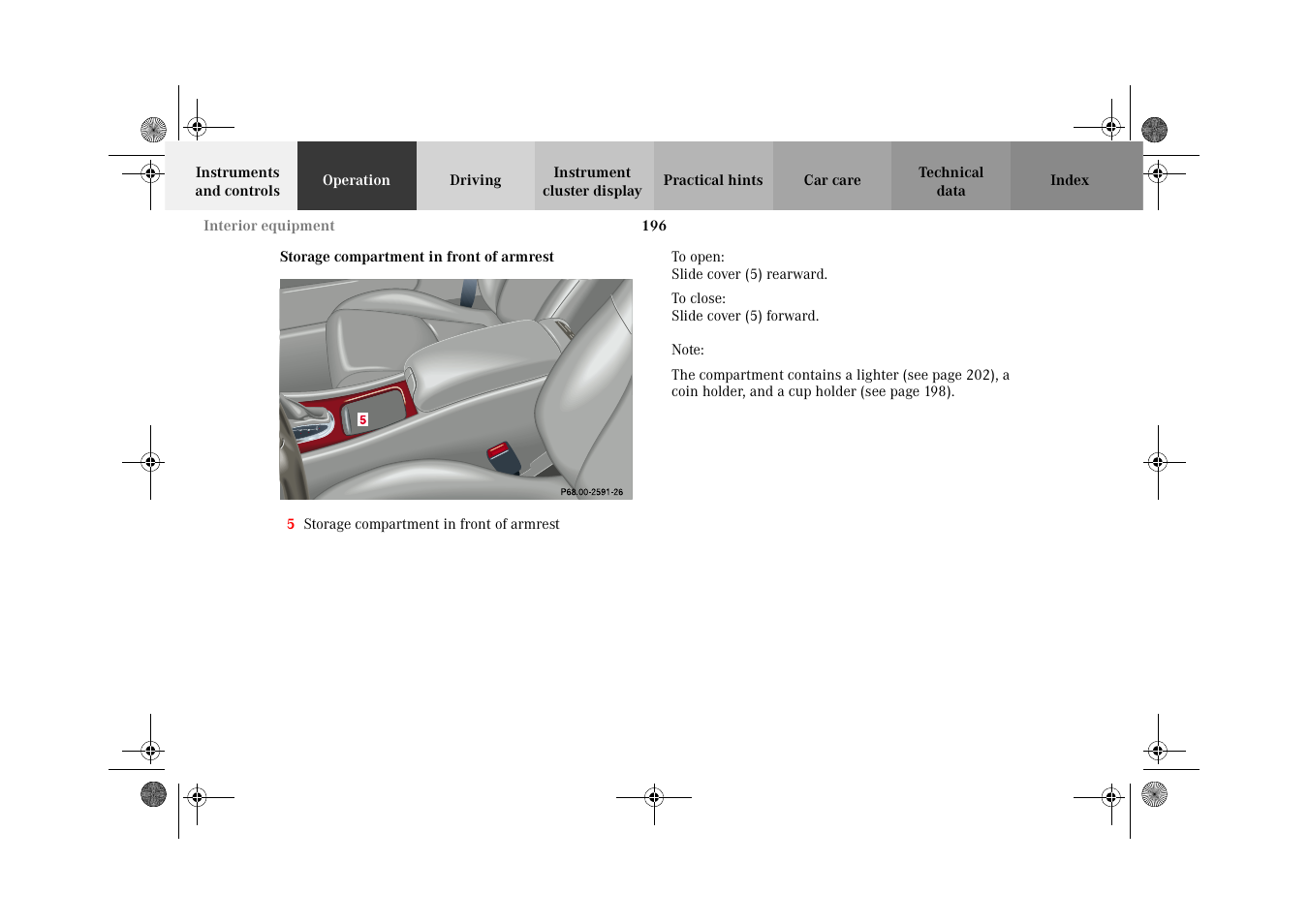Viewport: 1309px width, 924px height.
Task: Follow the 'see page 198' cup holder reference
Action: tap(906, 391)
